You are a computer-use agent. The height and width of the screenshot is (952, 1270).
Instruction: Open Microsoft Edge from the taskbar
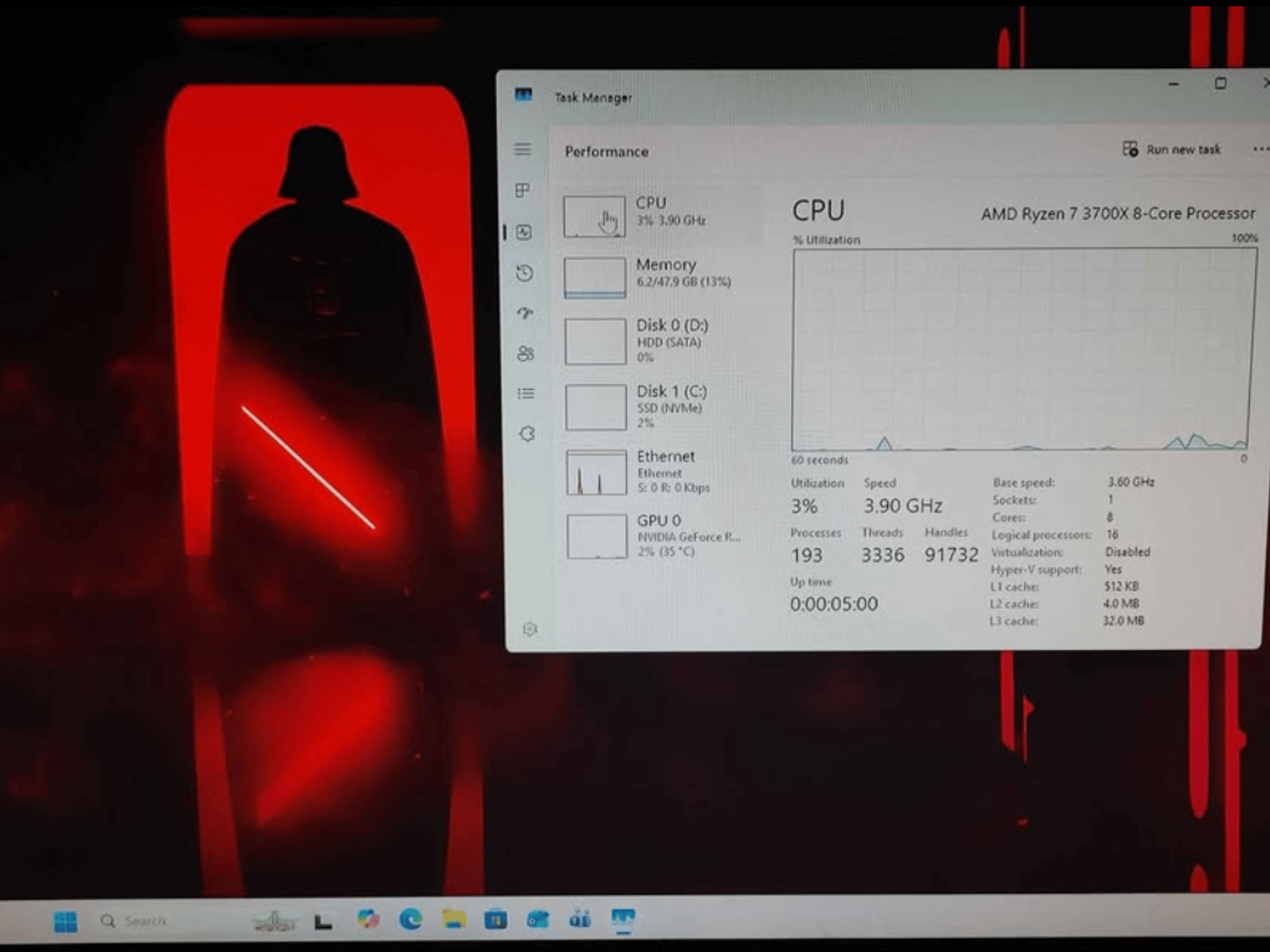(411, 919)
